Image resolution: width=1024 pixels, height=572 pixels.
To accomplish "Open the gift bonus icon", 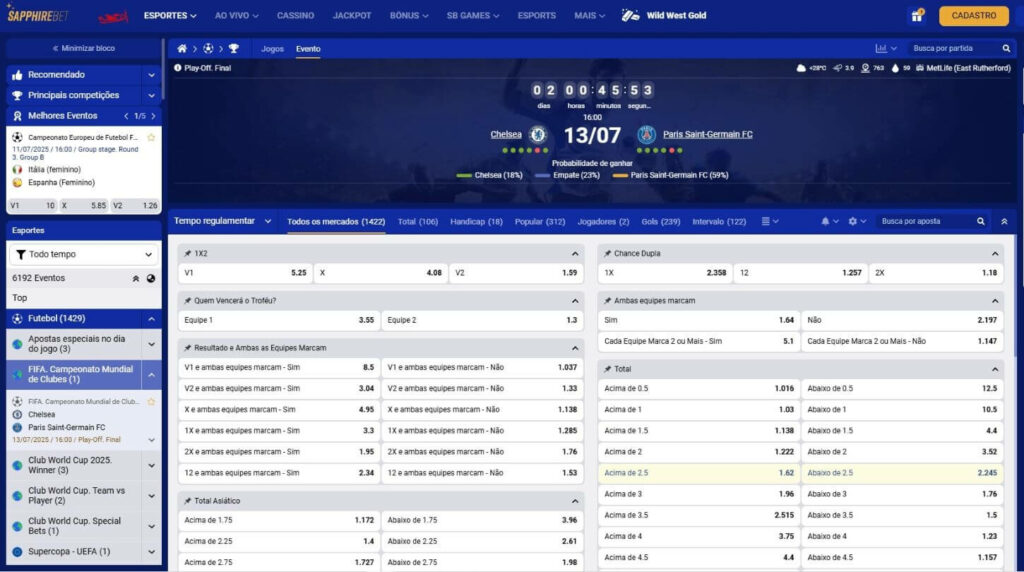I will pyautogui.click(x=917, y=15).
